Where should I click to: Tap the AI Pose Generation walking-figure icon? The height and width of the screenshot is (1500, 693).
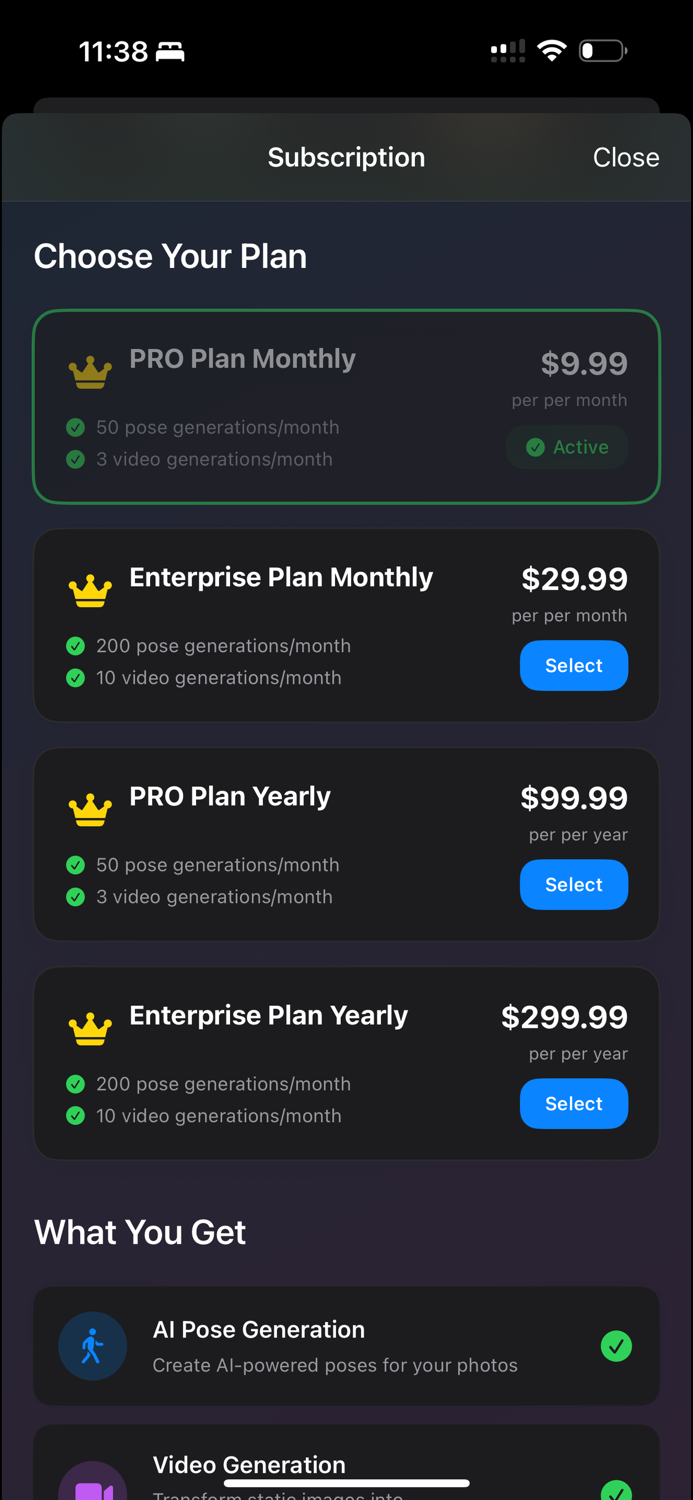(92, 1346)
